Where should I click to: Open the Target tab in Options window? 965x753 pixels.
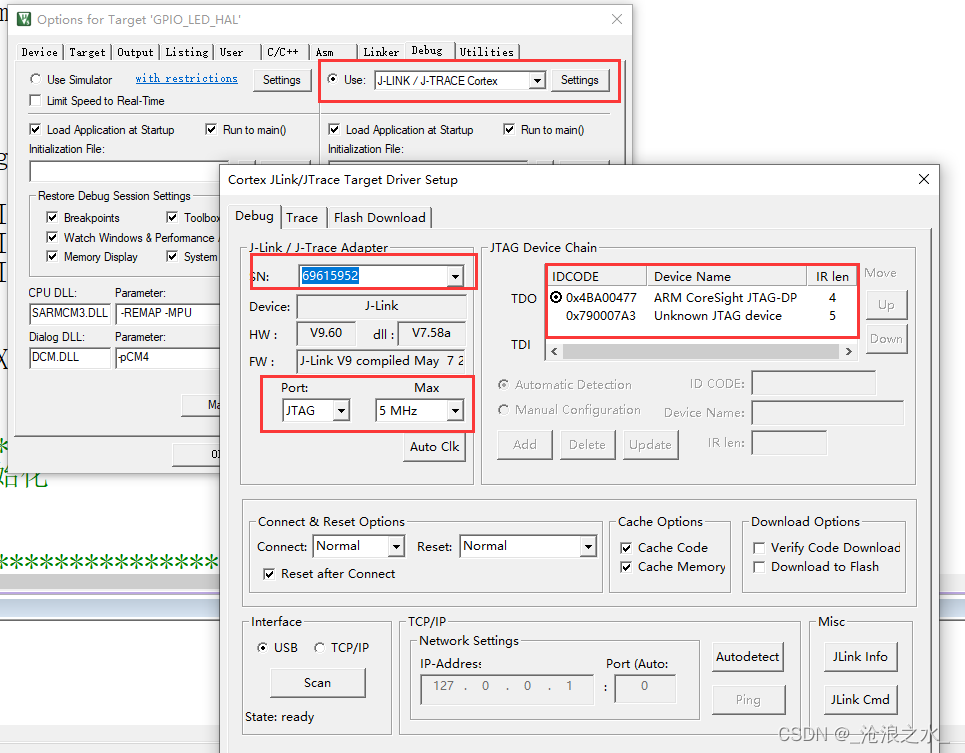click(x=87, y=52)
